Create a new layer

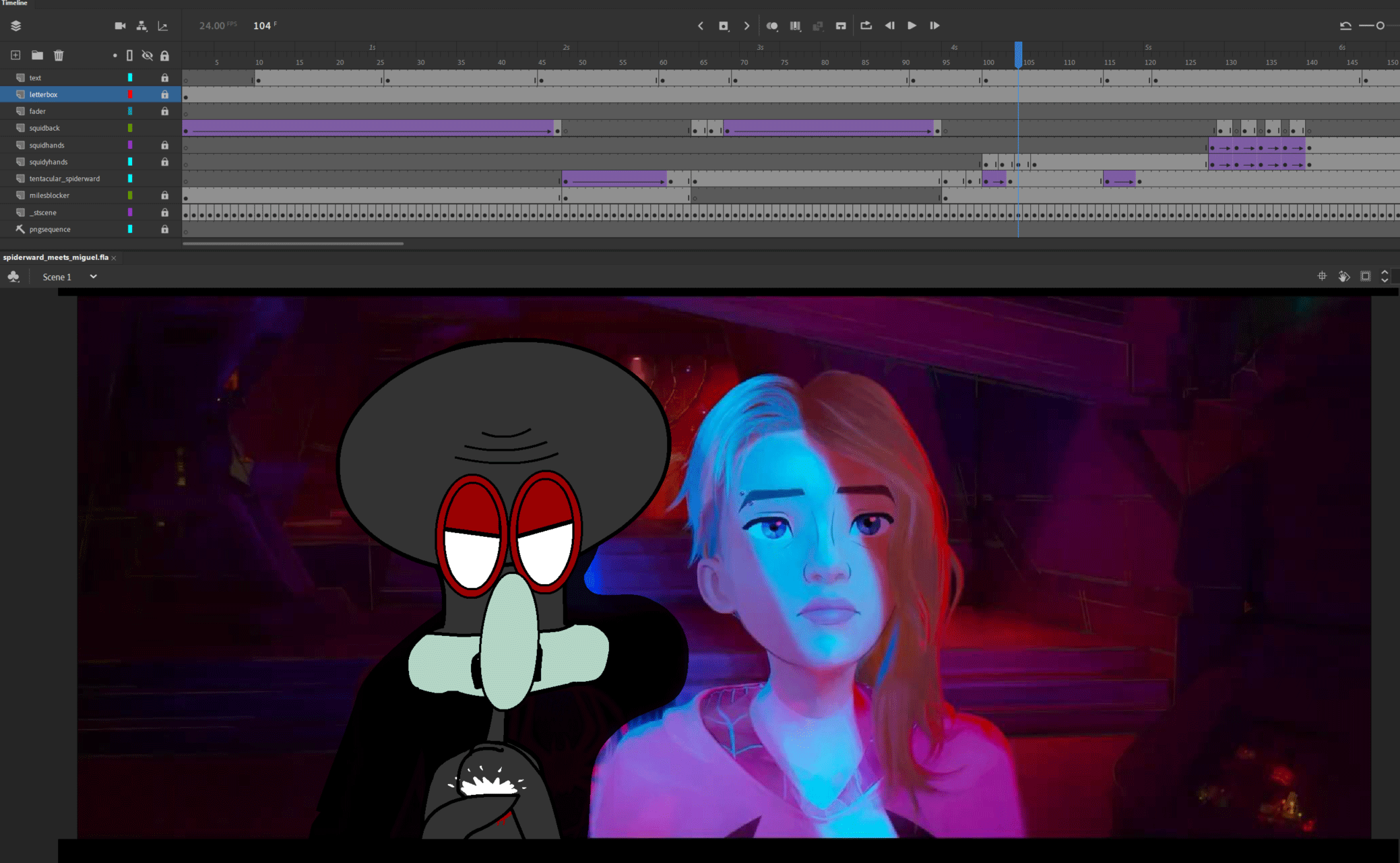point(15,55)
